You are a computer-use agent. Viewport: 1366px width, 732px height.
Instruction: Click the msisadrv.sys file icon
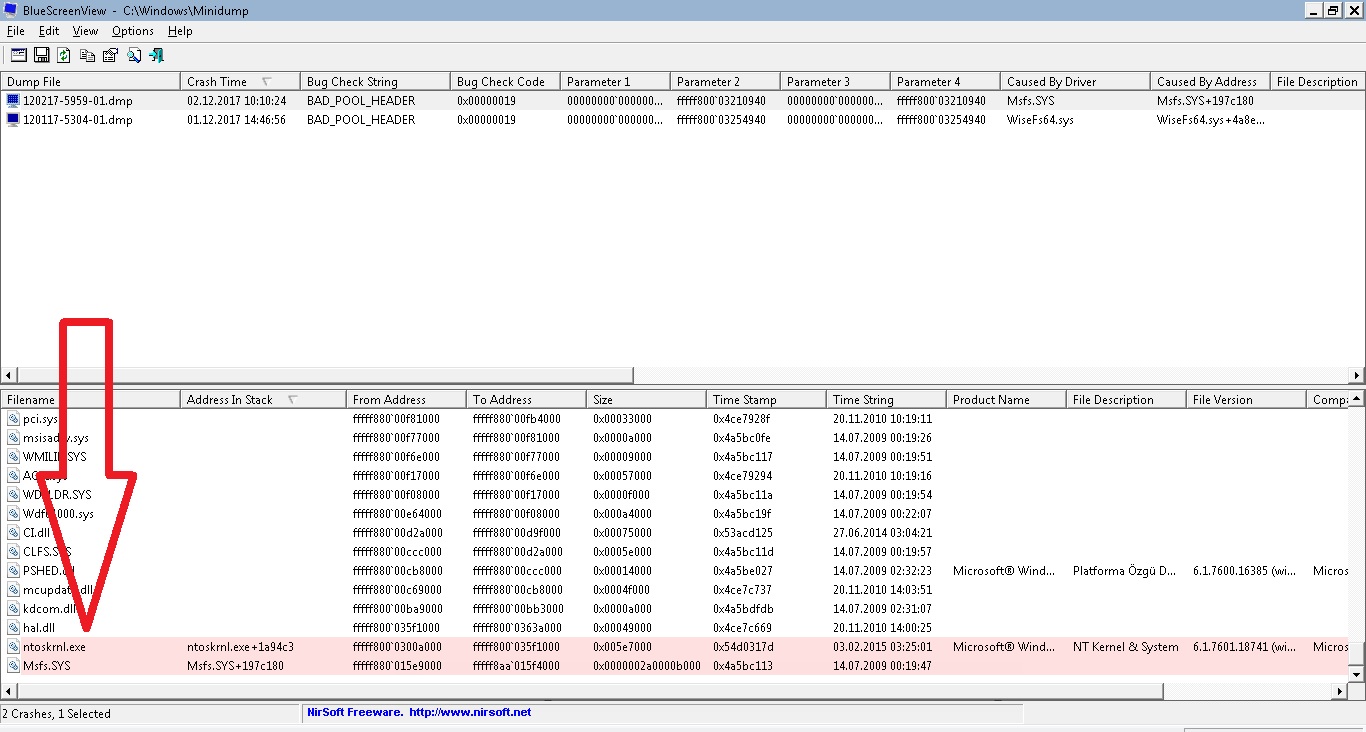point(13,438)
